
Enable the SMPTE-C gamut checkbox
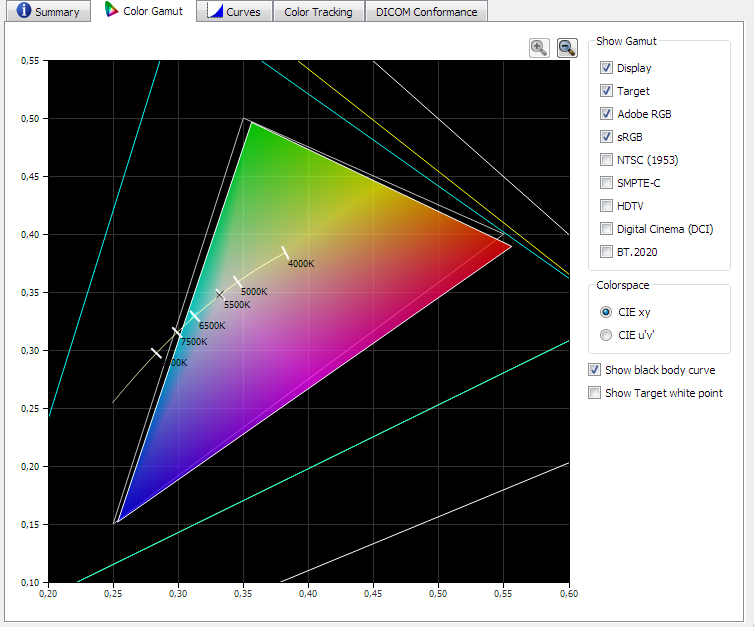click(x=606, y=183)
